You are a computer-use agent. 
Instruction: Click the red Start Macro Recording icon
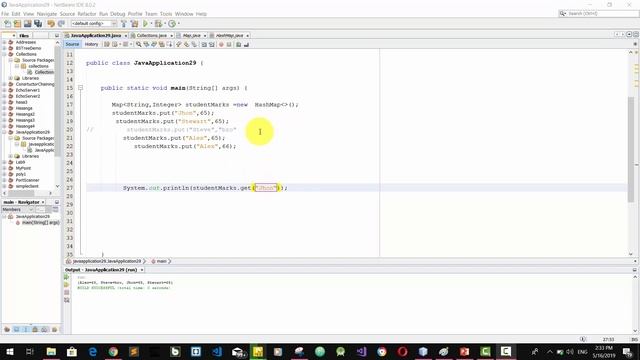pyautogui.click(x=221, y=44)
